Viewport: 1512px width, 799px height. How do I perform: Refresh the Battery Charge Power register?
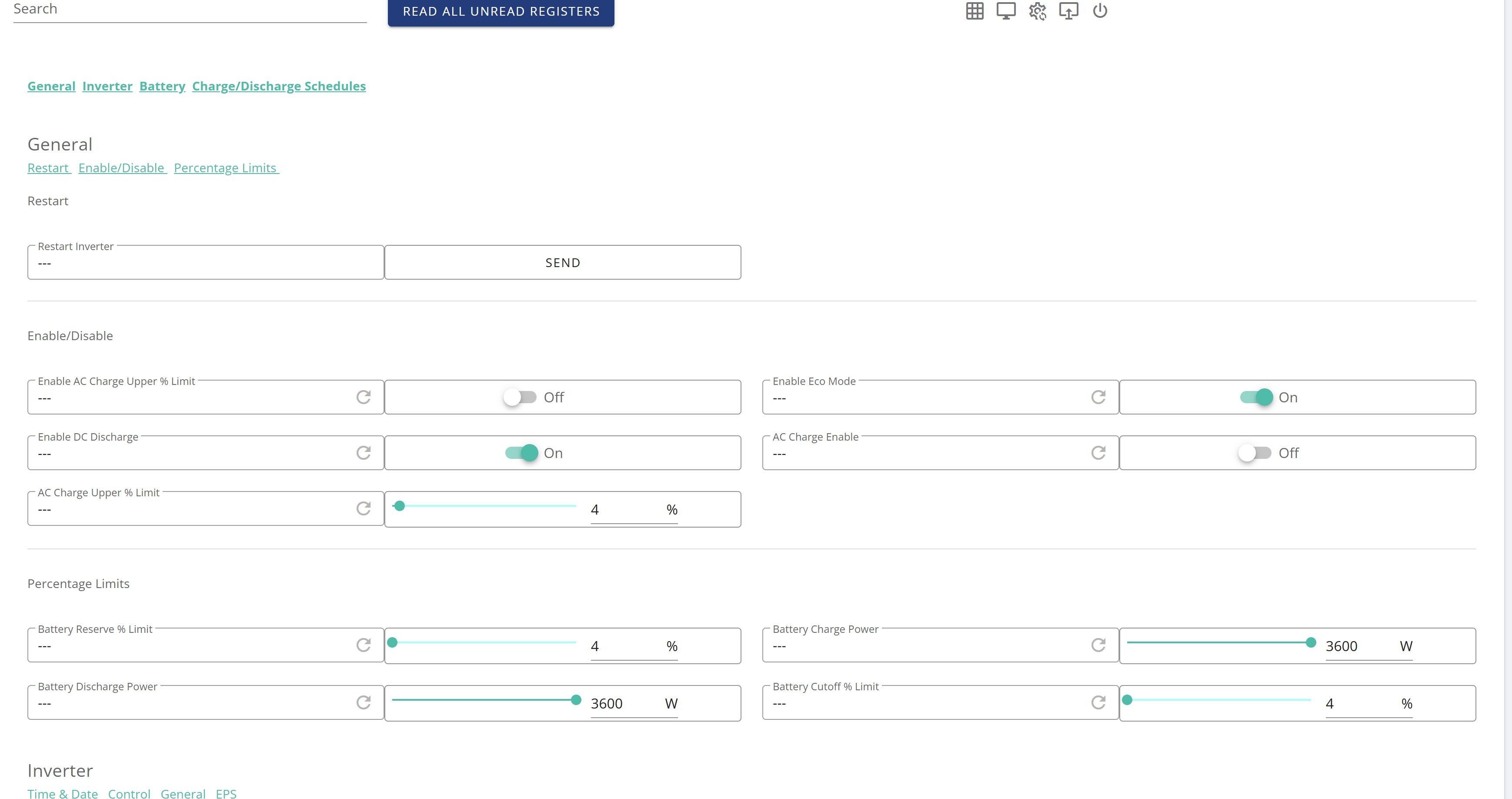(1098, 645)
